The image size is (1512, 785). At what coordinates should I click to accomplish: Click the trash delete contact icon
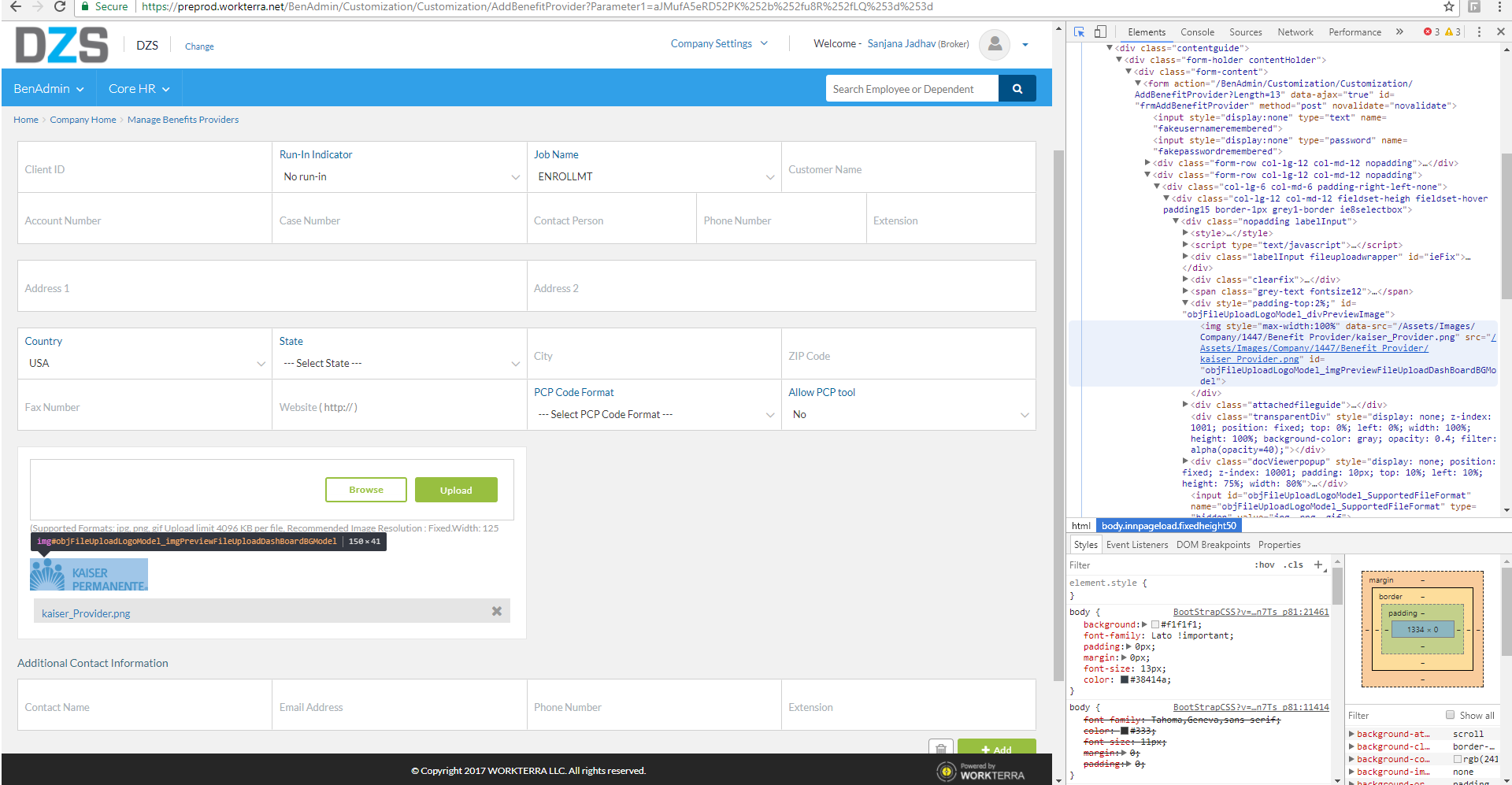[941, 749]
